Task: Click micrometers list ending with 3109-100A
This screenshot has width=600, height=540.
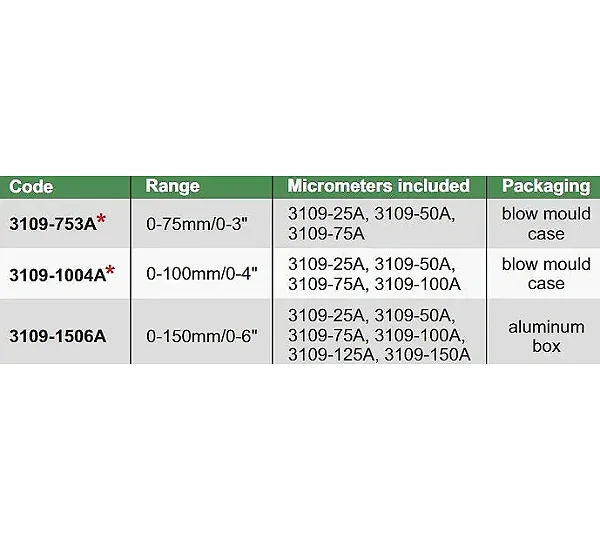Action: [374, 274]
